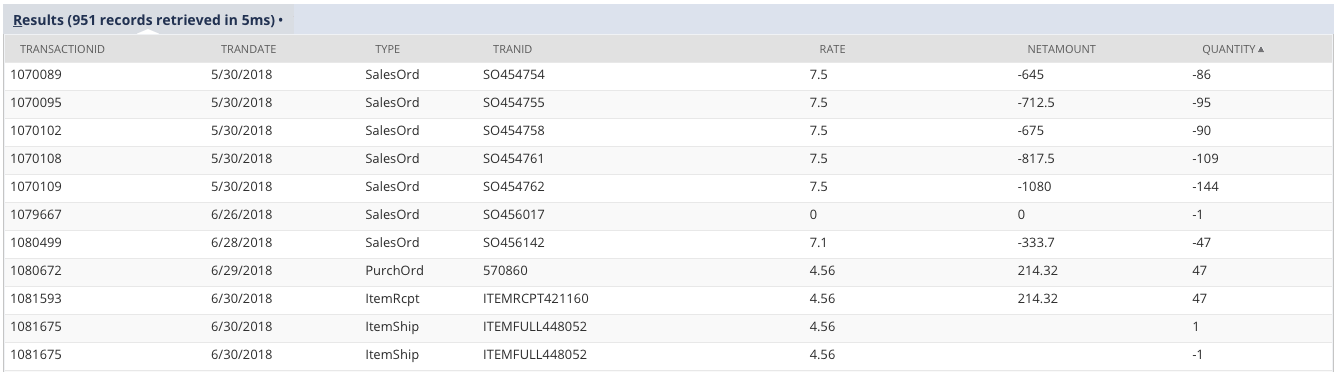Click the ITEMRCPT421160 tran ID
1339x372 pixels.
(x=536, y=299)
